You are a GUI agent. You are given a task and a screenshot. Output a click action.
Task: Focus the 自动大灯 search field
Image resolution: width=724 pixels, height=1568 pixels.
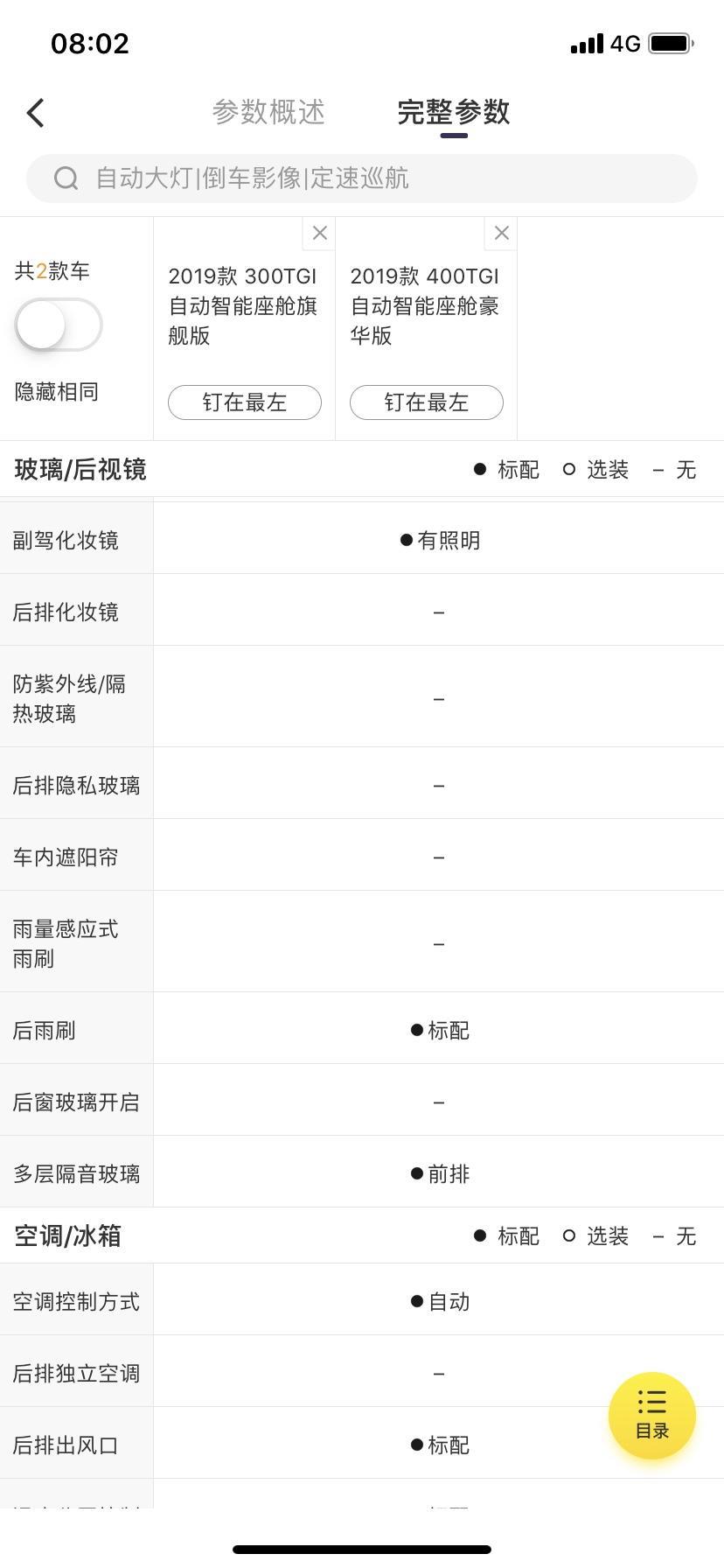pyautogui.click(x=362, y=178)
